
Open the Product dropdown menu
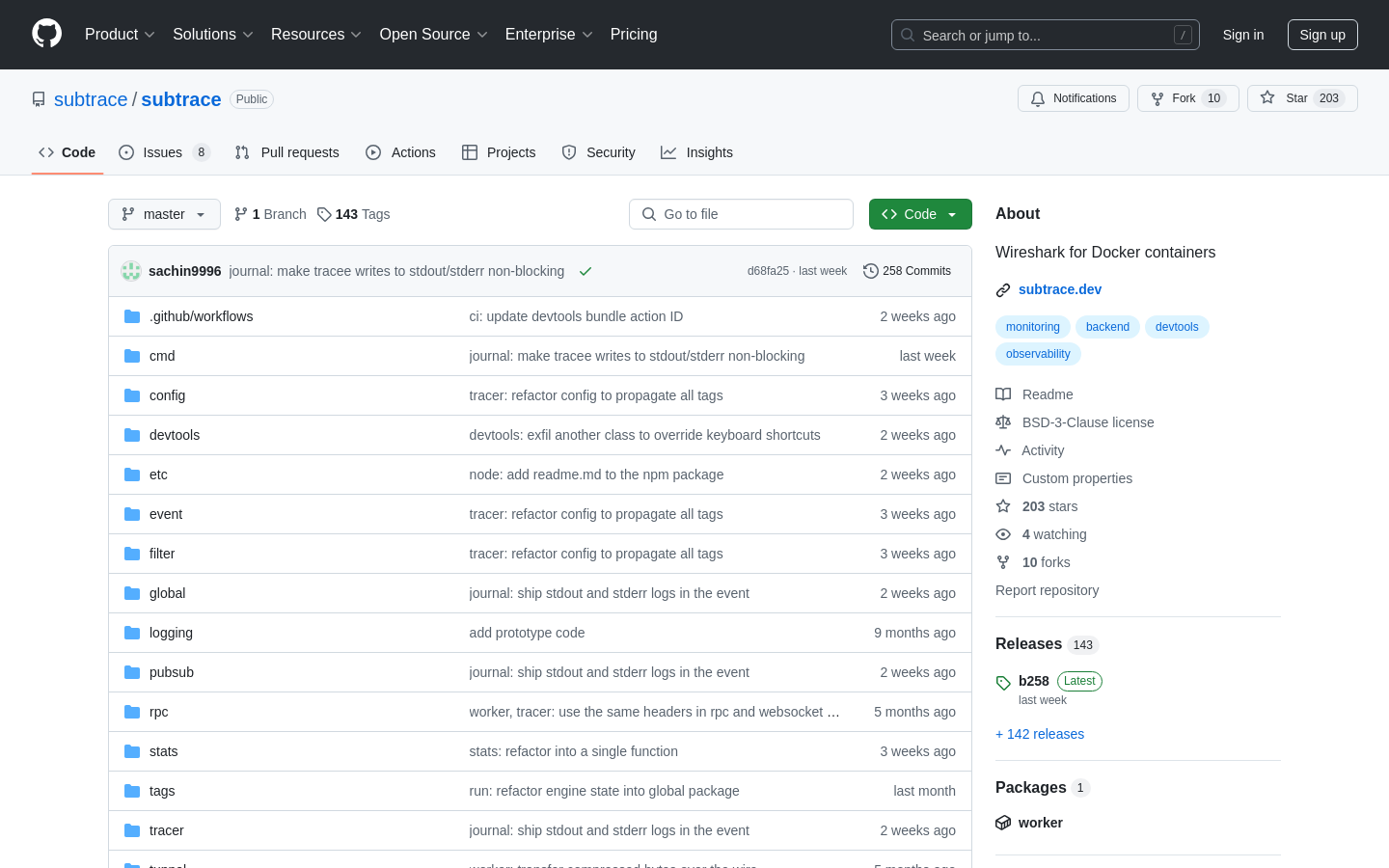(120, 35)
